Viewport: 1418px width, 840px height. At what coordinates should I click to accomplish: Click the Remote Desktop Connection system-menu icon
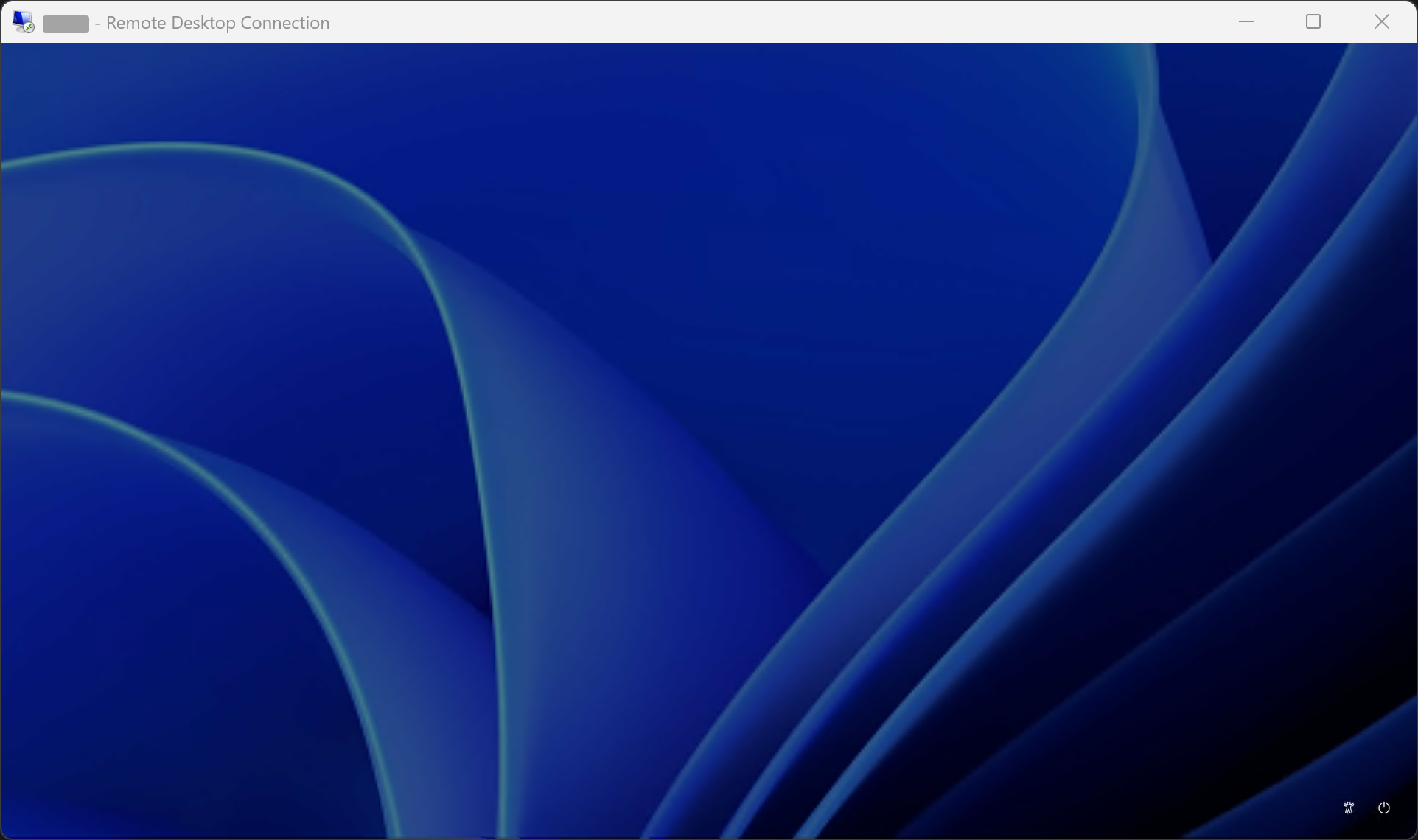coord(23,22)
